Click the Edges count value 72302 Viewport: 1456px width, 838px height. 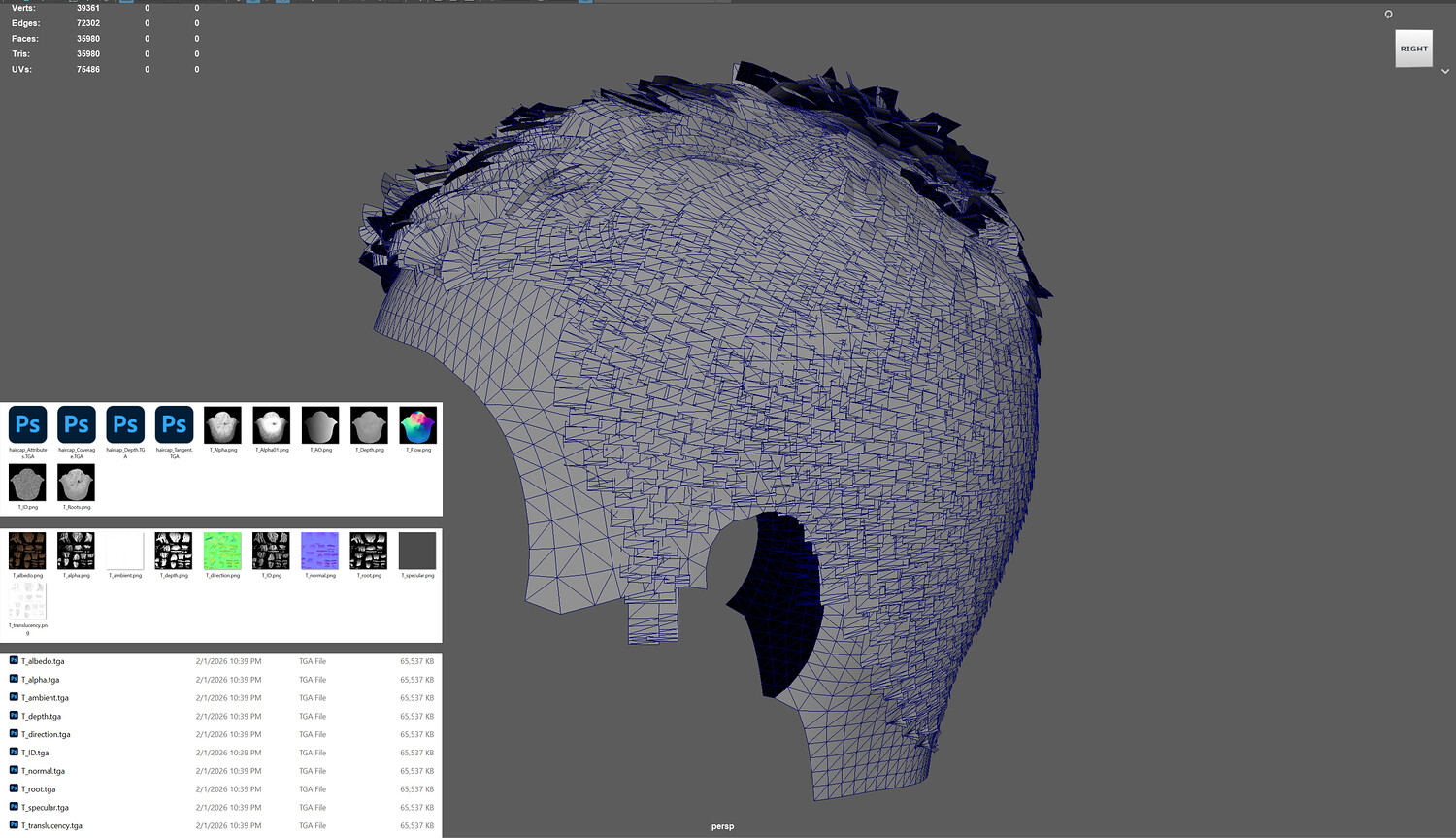coord(88,23)
